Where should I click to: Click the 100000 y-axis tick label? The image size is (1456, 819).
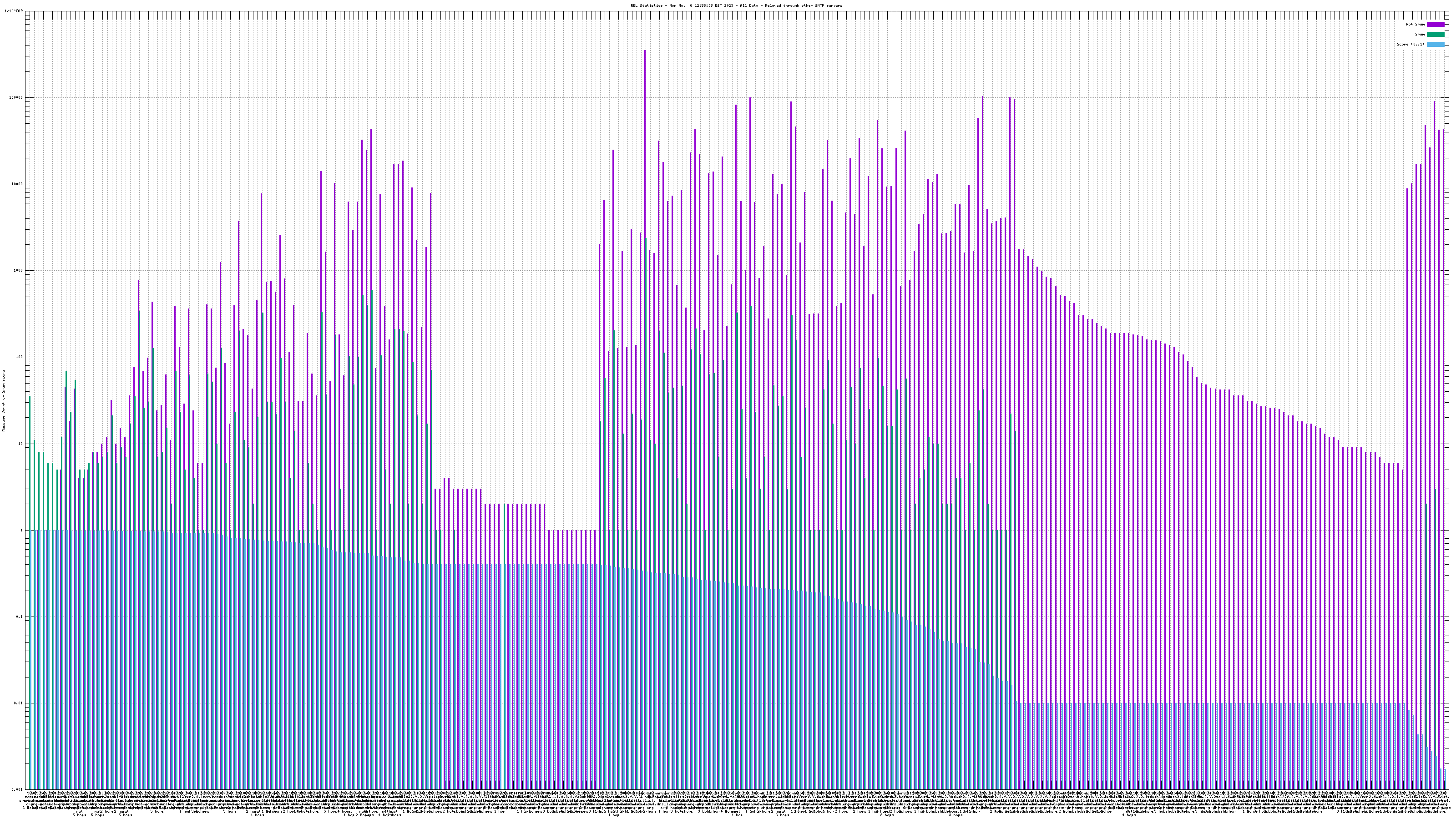pos(17,97)
